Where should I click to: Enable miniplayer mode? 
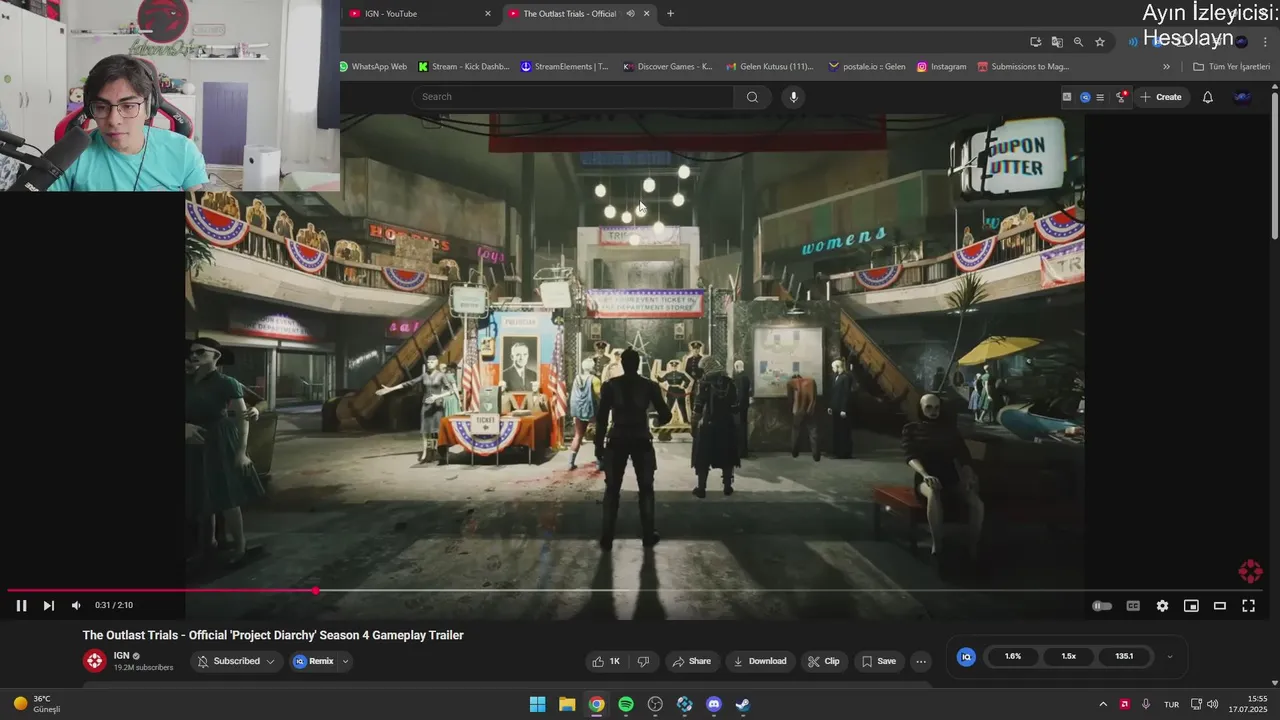1191,606
